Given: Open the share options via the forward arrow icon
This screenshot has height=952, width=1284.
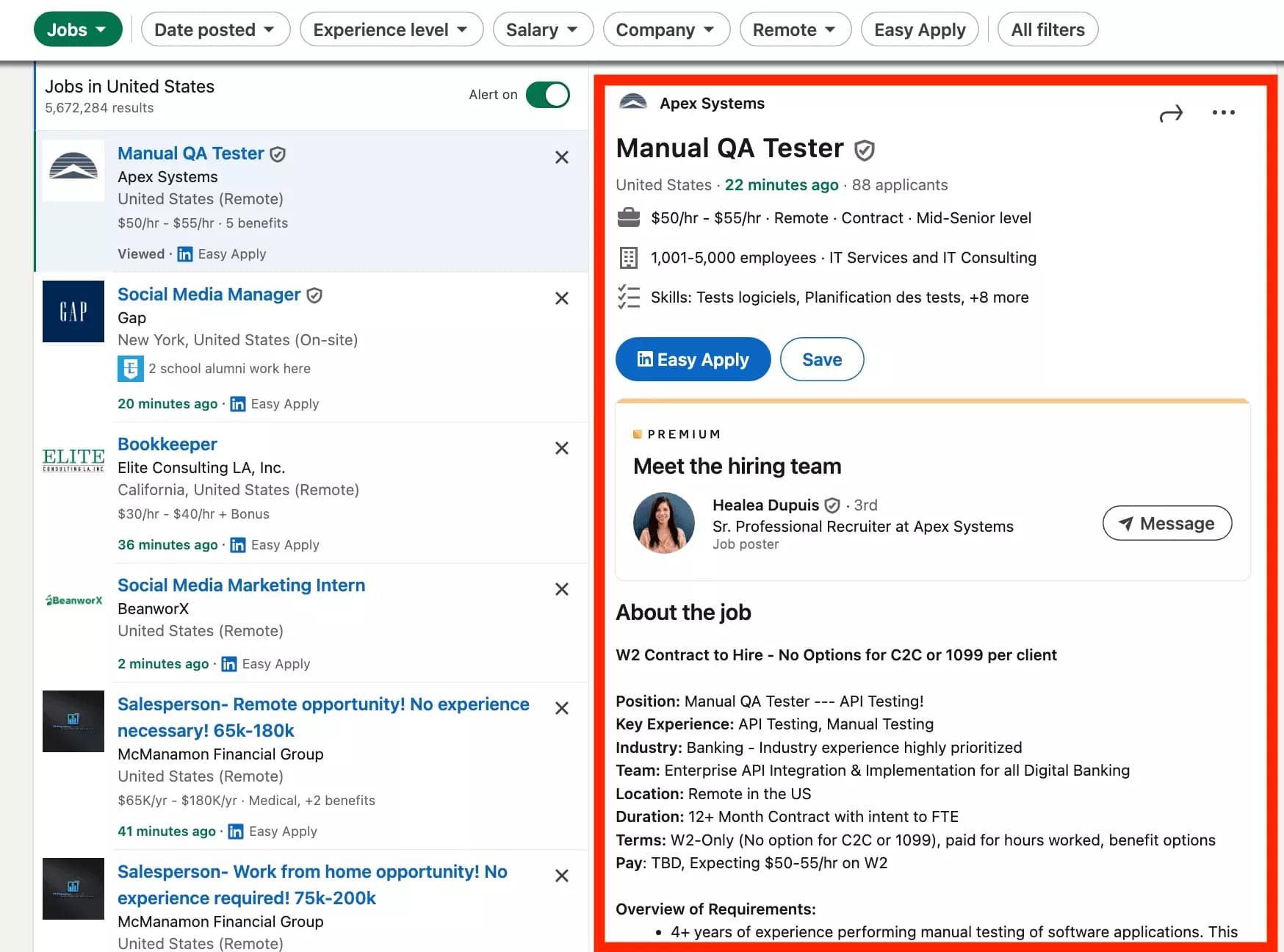Looking at the screenshot, I should tap(1171, 113).
